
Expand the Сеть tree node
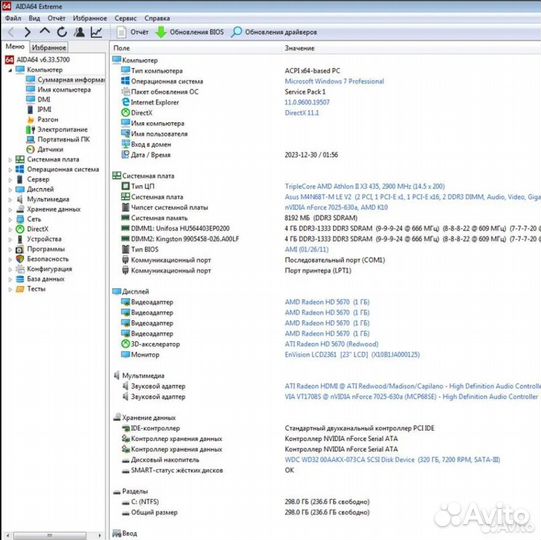coord(10,219)
